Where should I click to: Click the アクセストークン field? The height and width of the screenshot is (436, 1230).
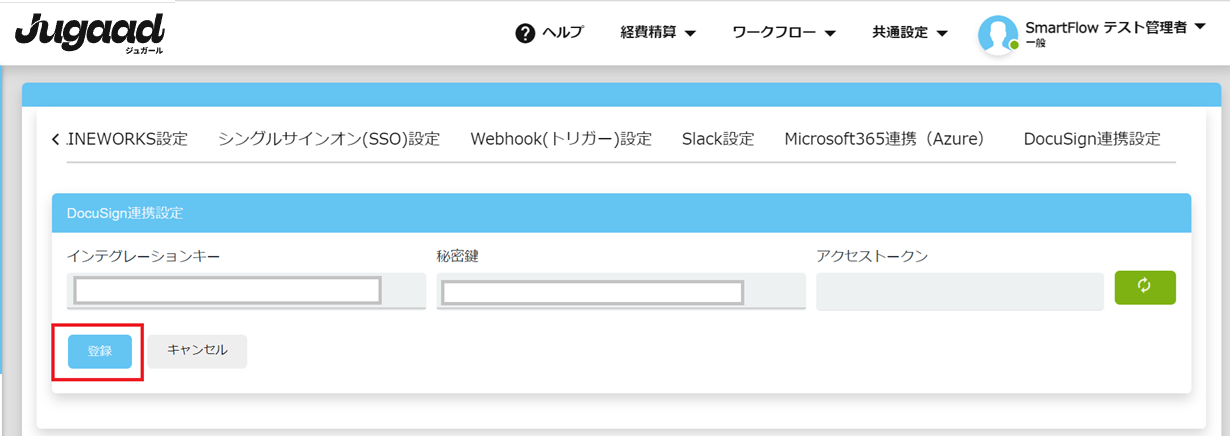[x=959, y=291]
